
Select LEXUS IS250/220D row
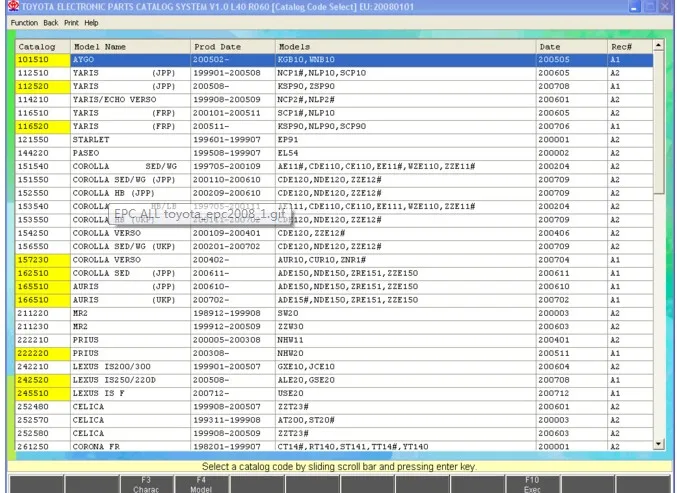[334, 380]
